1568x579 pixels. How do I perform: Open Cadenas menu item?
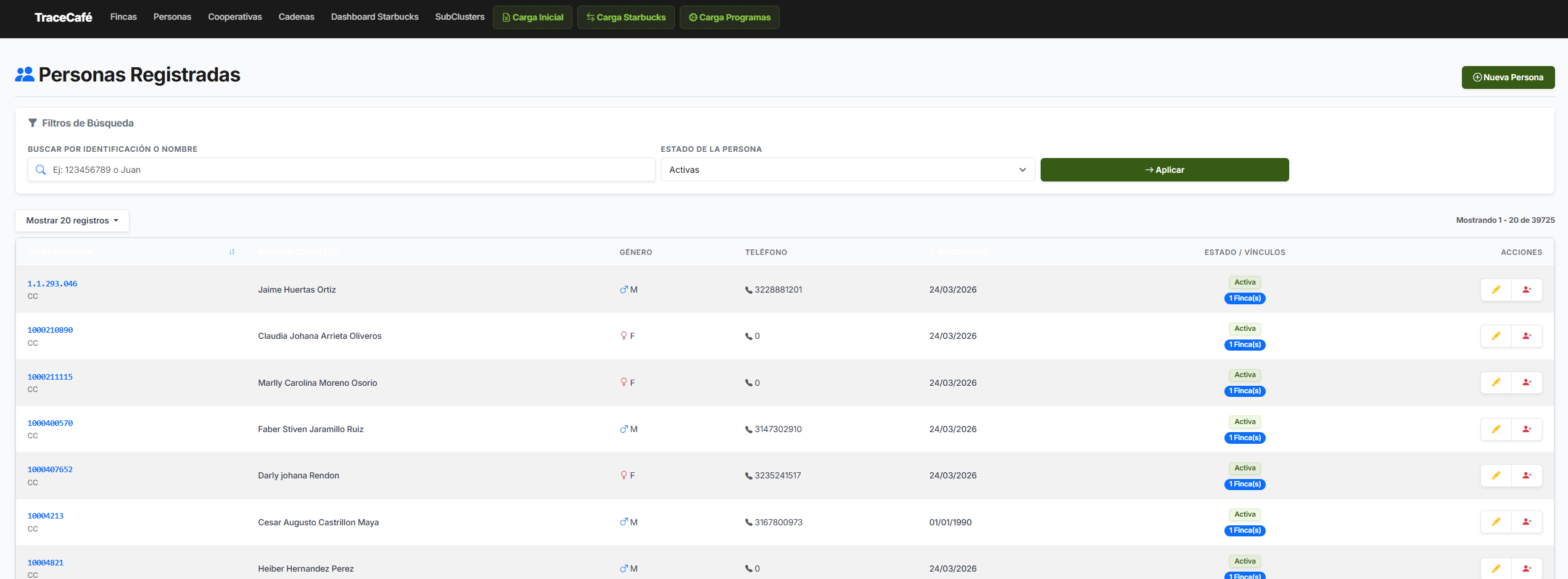pyautogui.click(x=296, y=17)
